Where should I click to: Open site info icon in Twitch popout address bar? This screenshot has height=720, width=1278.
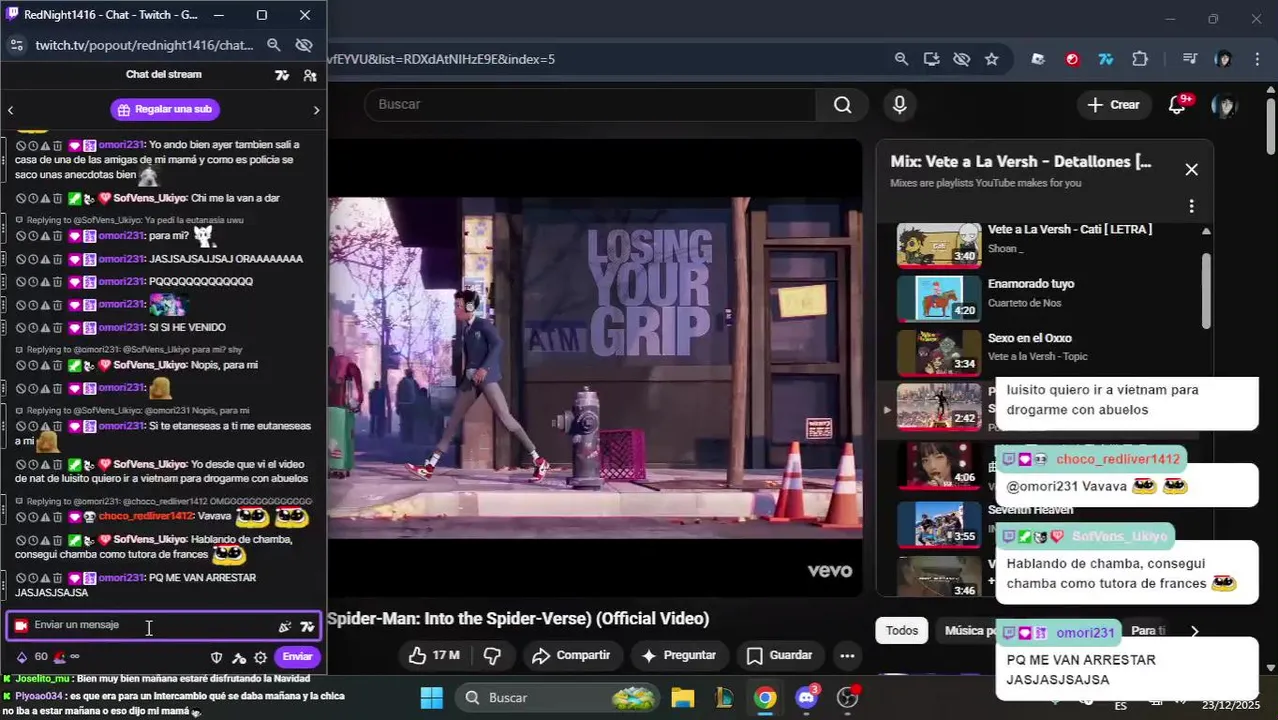16,45
